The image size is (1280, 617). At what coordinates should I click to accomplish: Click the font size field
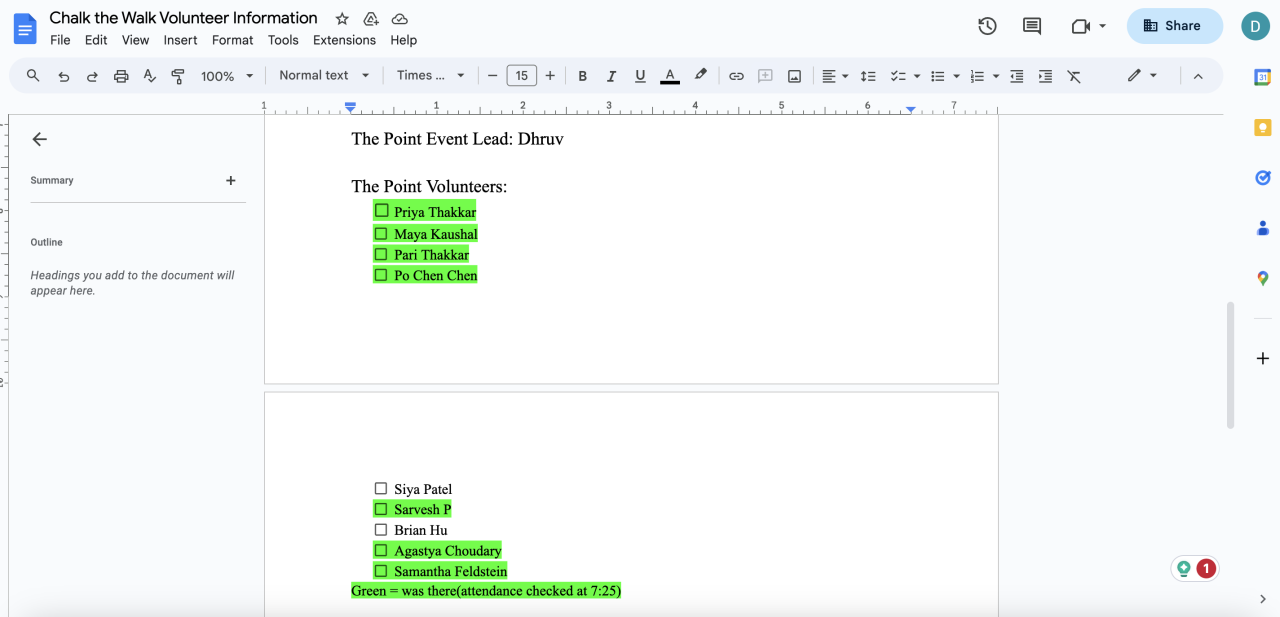[521, 76]
